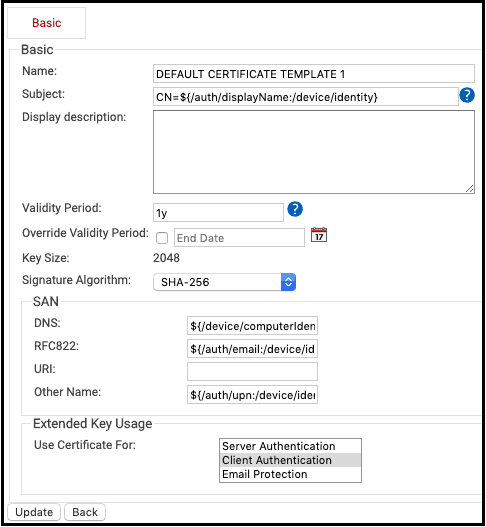Open the Signature Algorithm SHA-256 dropdown
486x527 pixels.
(x=225, y=282)
